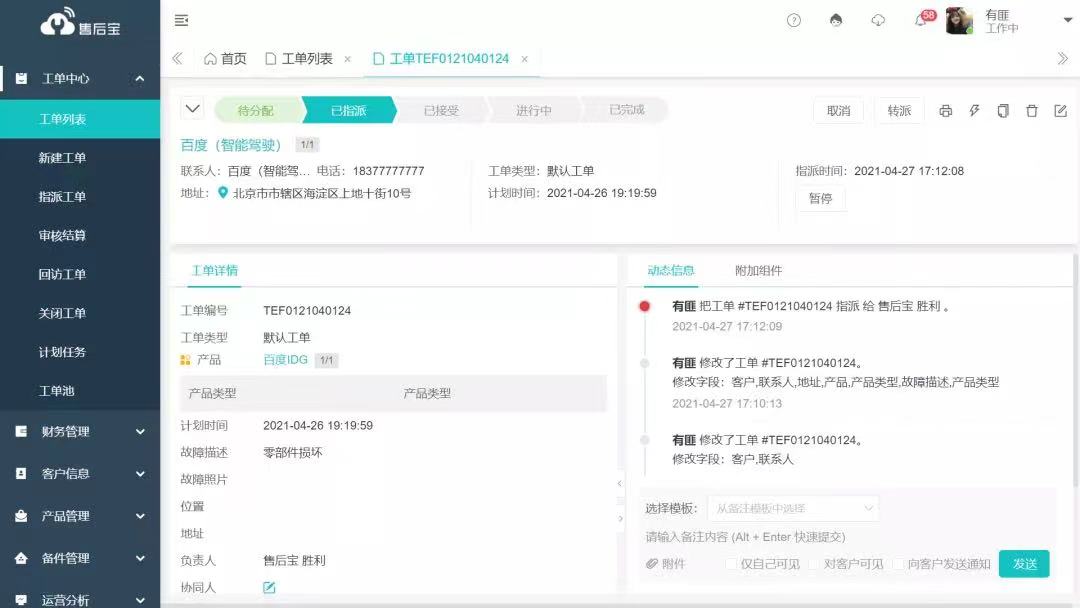Click the cloud download icon in header
The height and width of the screenshot is (608, 1080).
pos(878,21)
